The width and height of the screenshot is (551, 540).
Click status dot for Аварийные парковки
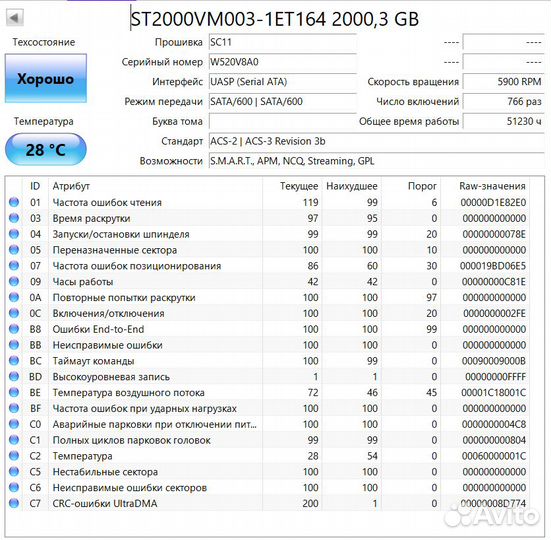click(x=14, y=424)
